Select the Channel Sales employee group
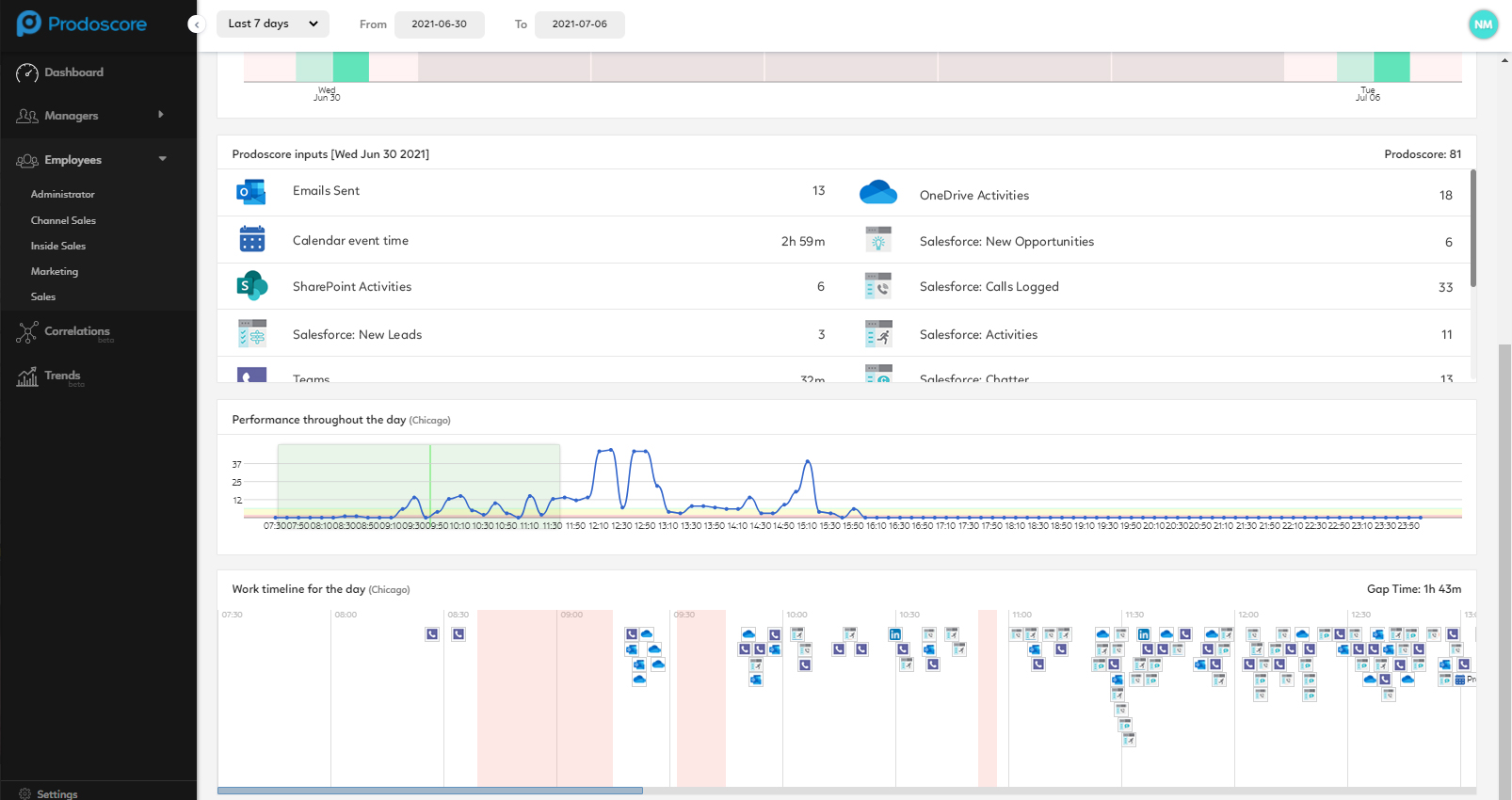1512x800 pixels. pos(63,220)
